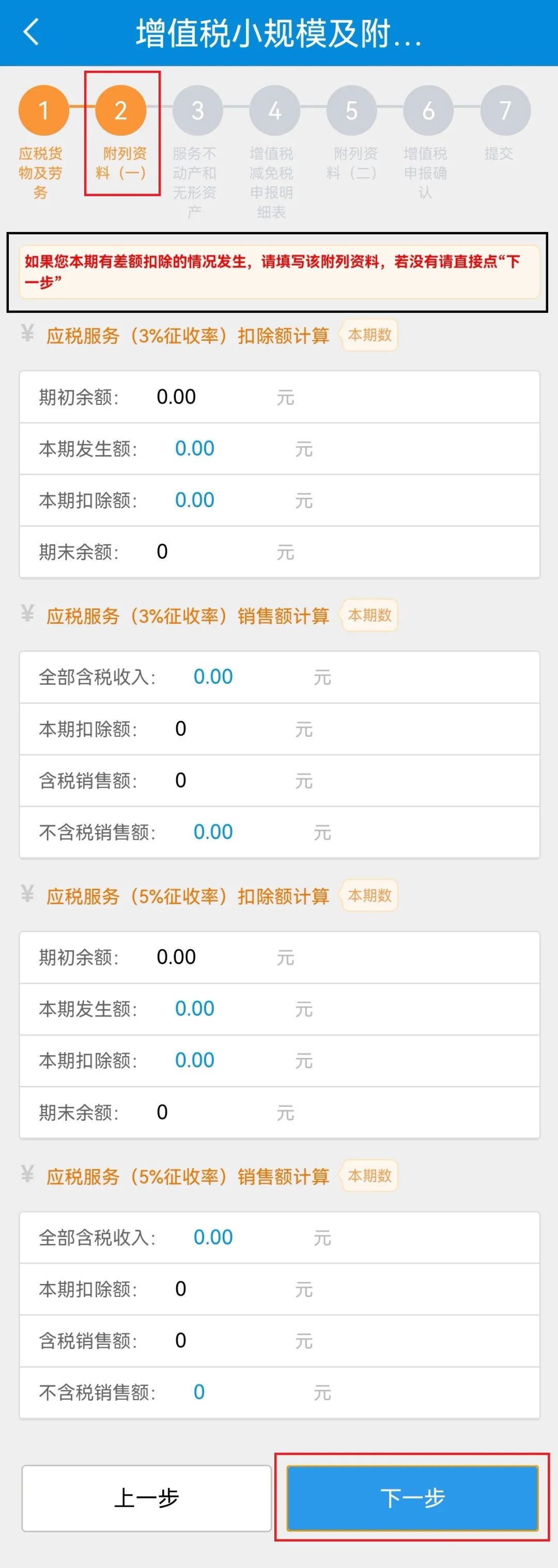This screenshot has width=558, height=1568.
Task: Click the 上一步 button
Action: [x=146, y=1498]
